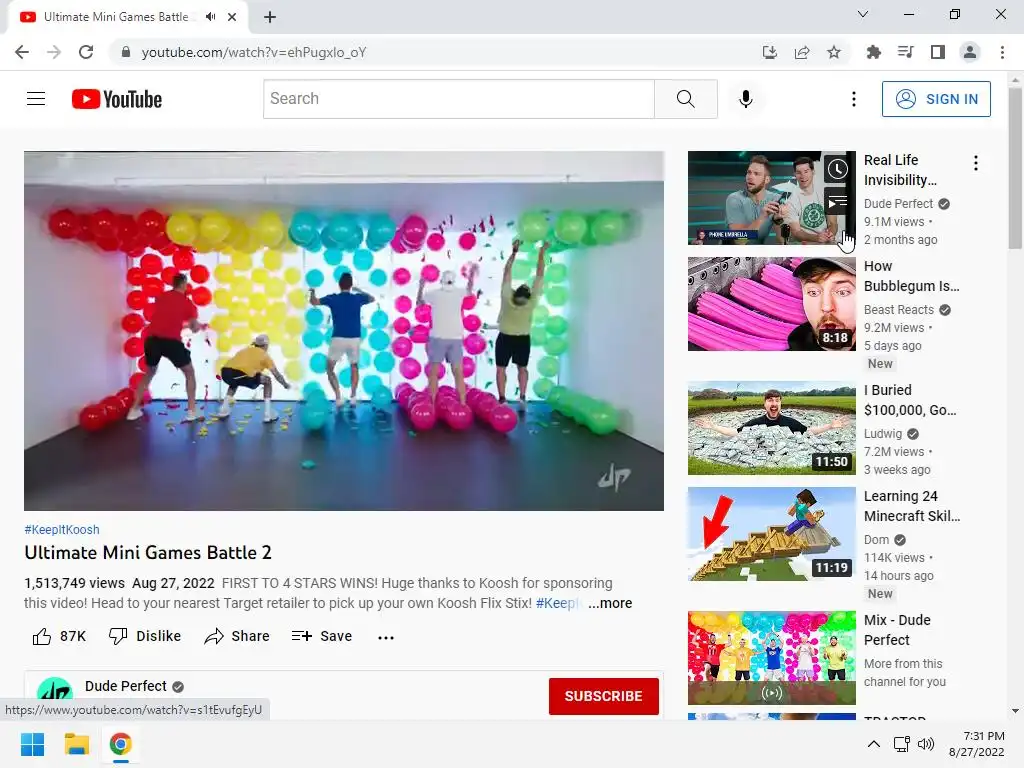Image resolution: width=1024 pixels, height=768 pixels.
Task: Open Learning 24 Minecraft Skills thumbnail
Action: click(771, 534)
